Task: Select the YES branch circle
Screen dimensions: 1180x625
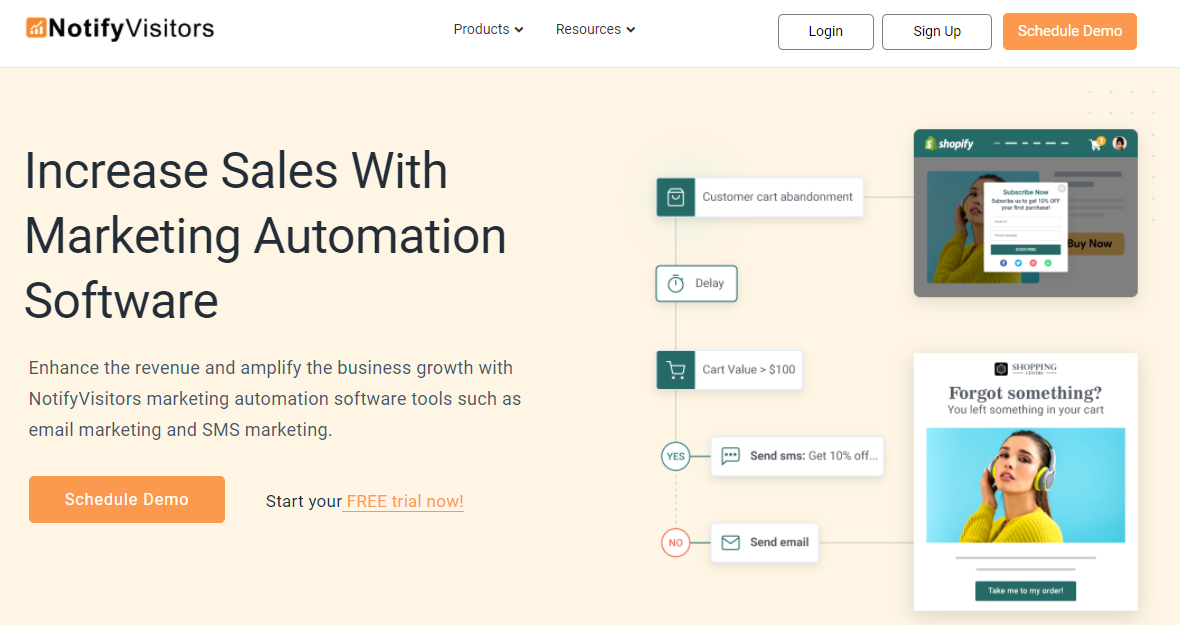Action: 675,456
